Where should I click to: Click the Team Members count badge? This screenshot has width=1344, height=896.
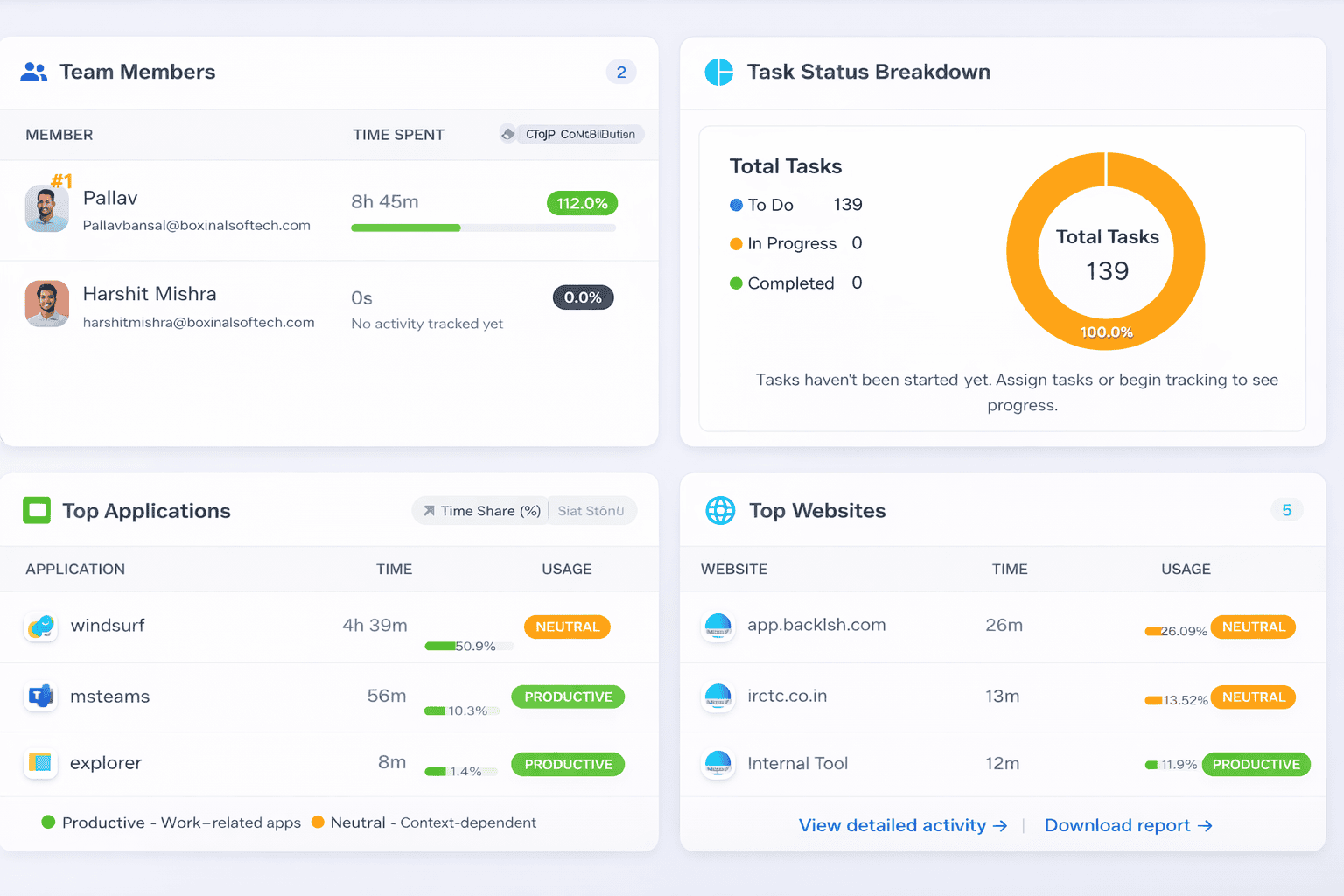point(621,73)
